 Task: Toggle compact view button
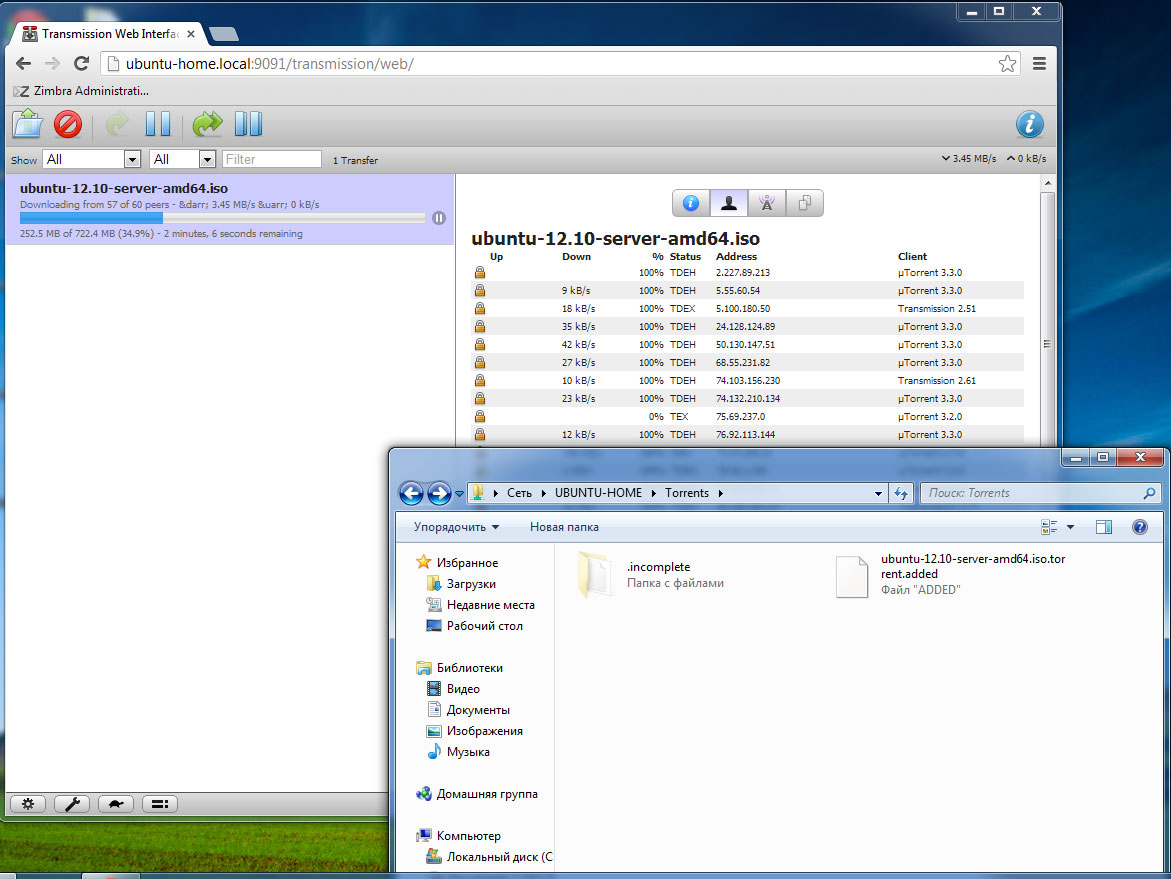[160, 804]
